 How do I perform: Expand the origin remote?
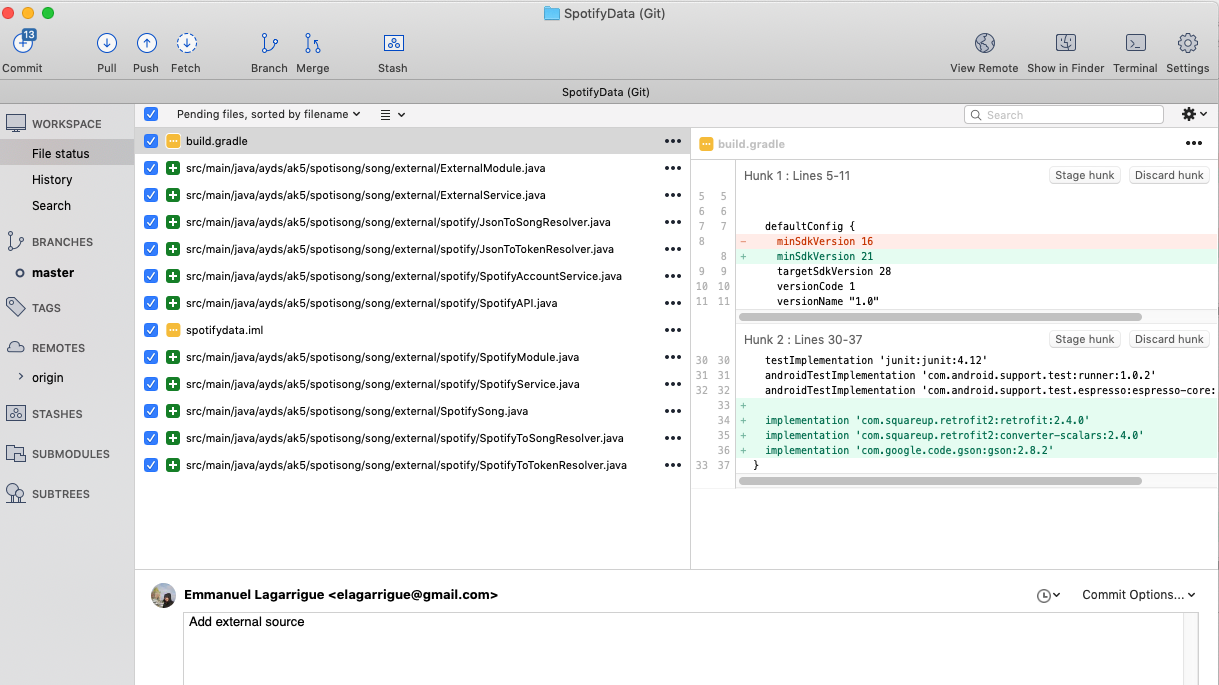click(22, 377)
